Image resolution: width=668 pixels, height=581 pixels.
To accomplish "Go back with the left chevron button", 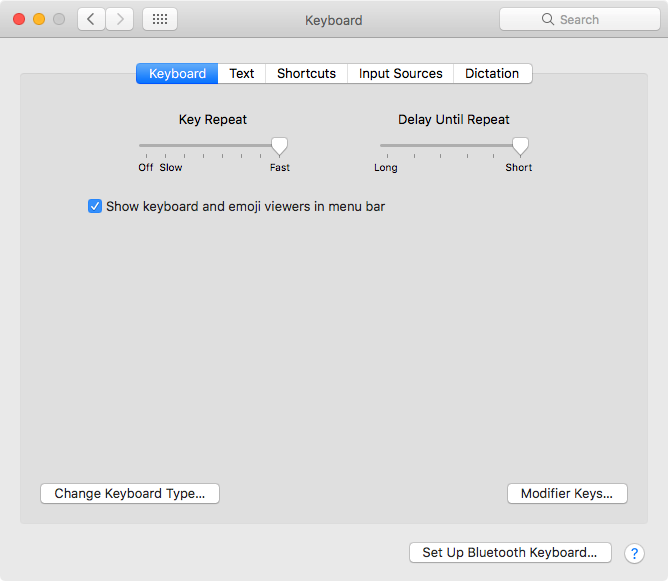I will tap(91, 19).
